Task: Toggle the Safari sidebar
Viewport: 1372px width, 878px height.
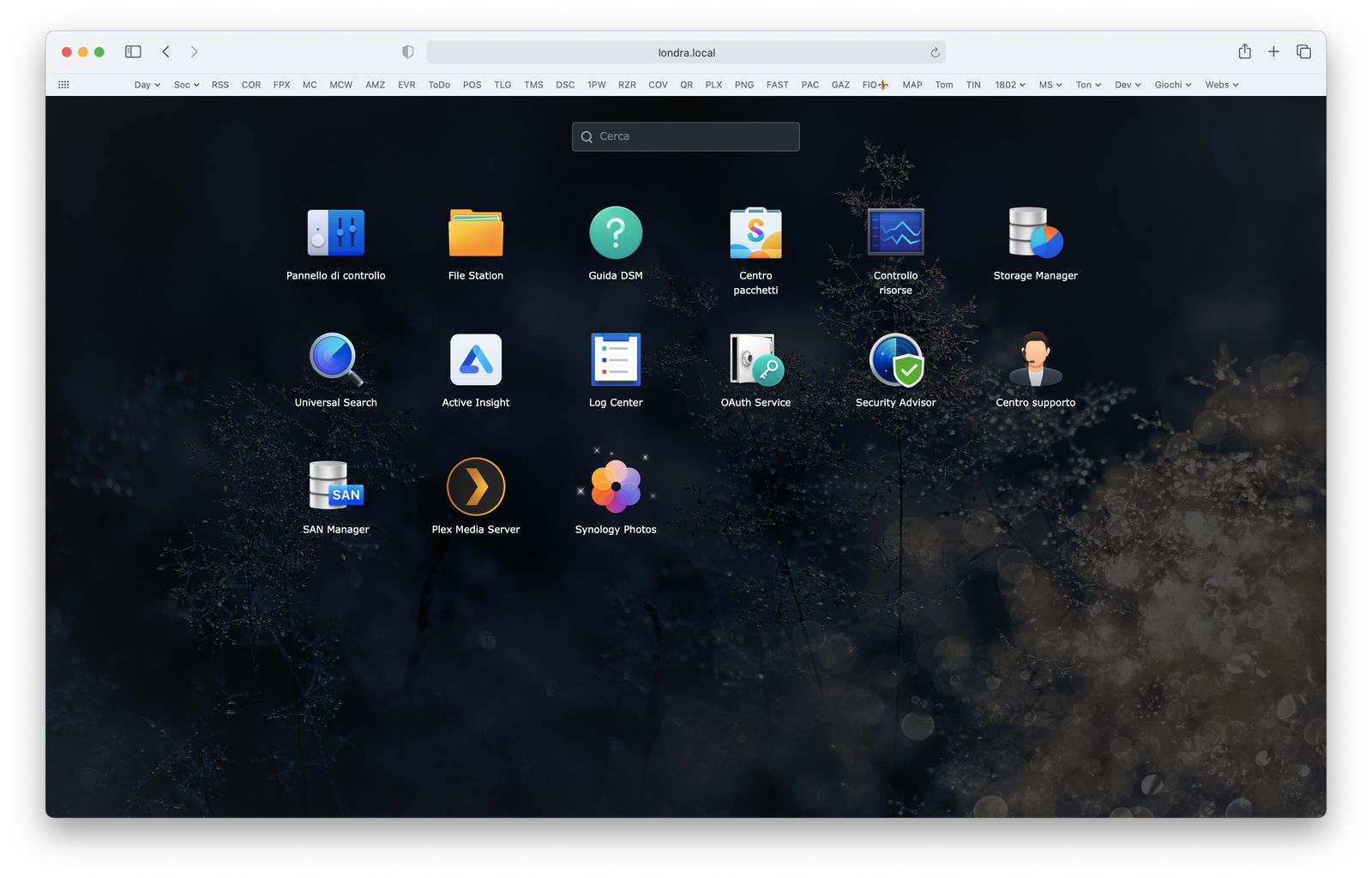Action: 133,51
